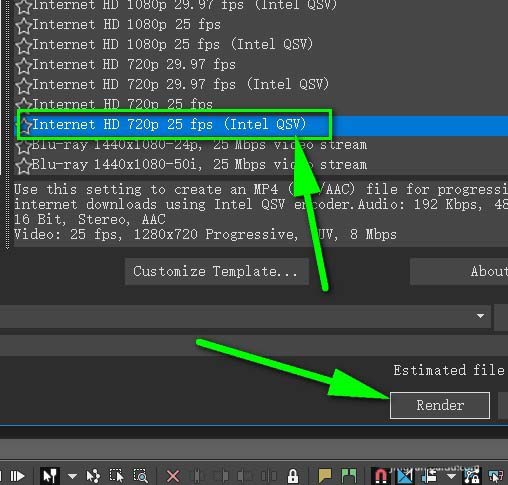The image size is (508, 485).
Task: Select the Selection edit tool
Action: click(116, 476)
